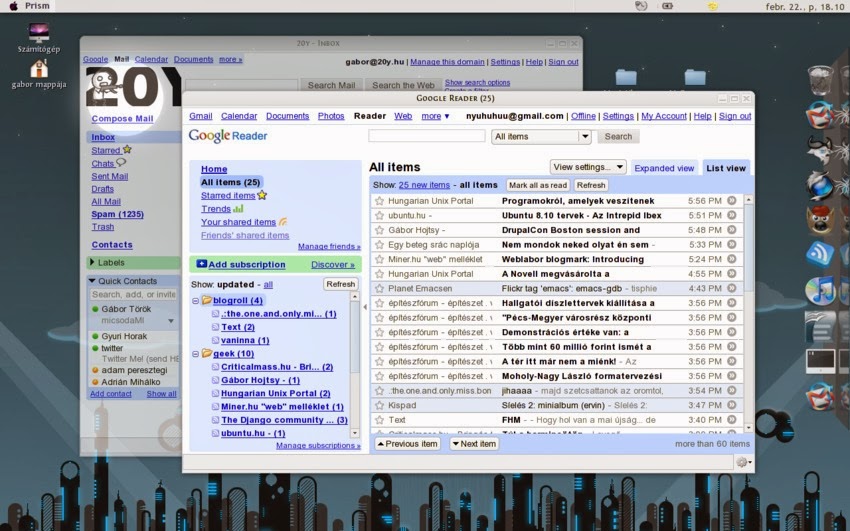This screenshot has height=531, width=850.
Task: Launch the music note dock icon
Action: 820,290
